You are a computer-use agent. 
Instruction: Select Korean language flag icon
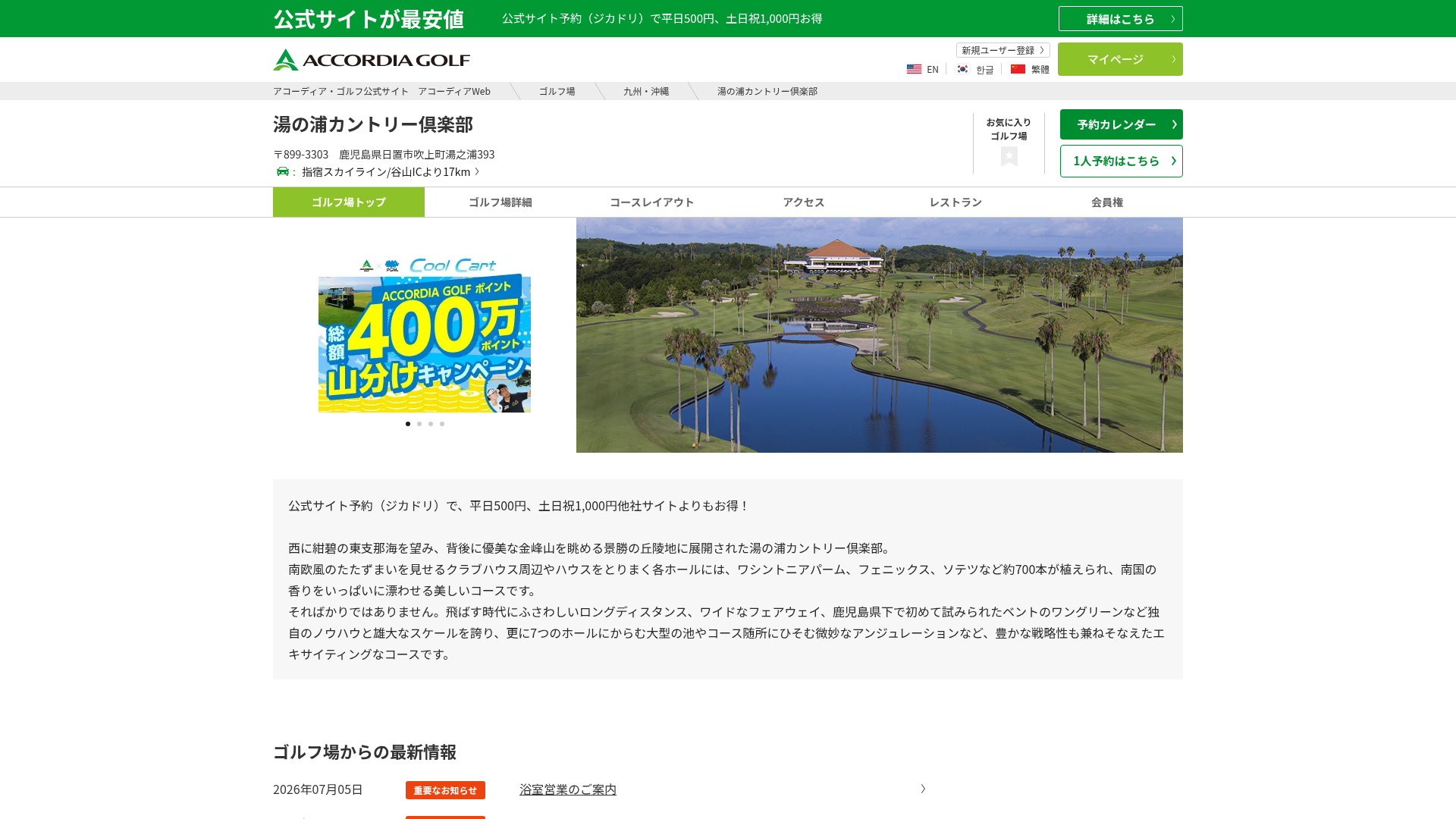tap(962, 69)
